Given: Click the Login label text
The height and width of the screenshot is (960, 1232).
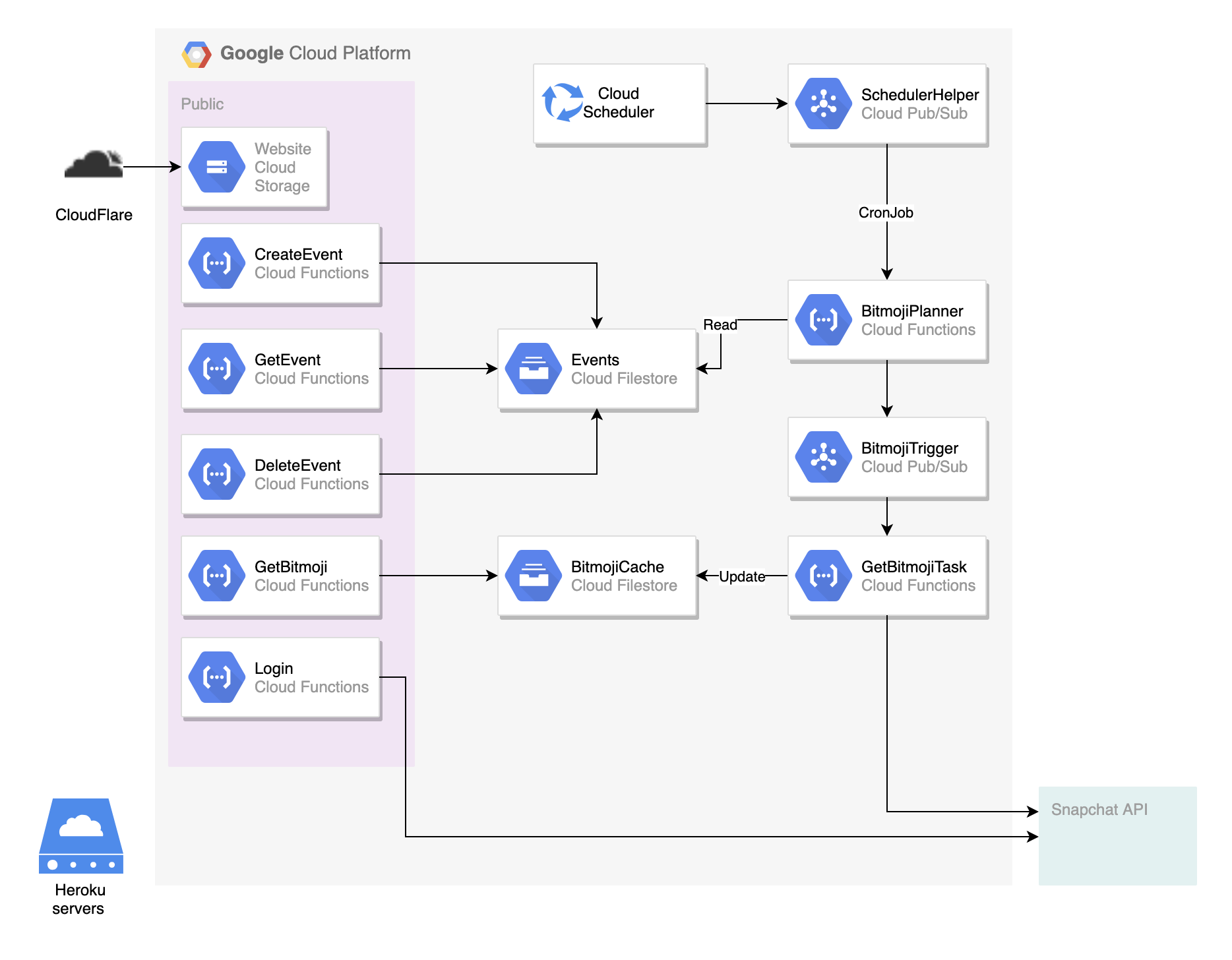Looking at the screenshot, I should click(274, 669).
